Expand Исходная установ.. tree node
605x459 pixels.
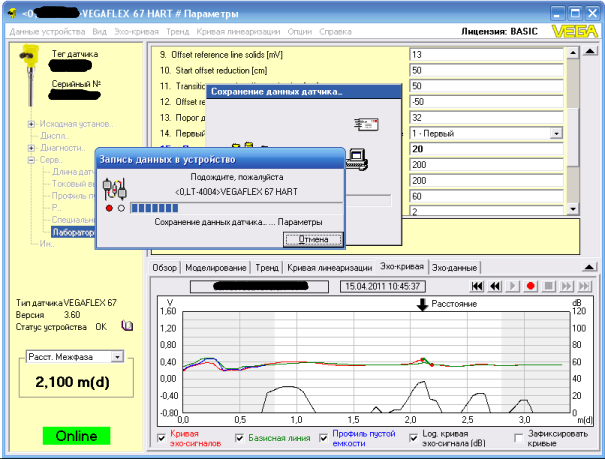pyautogui.click(x=31, y=124)
